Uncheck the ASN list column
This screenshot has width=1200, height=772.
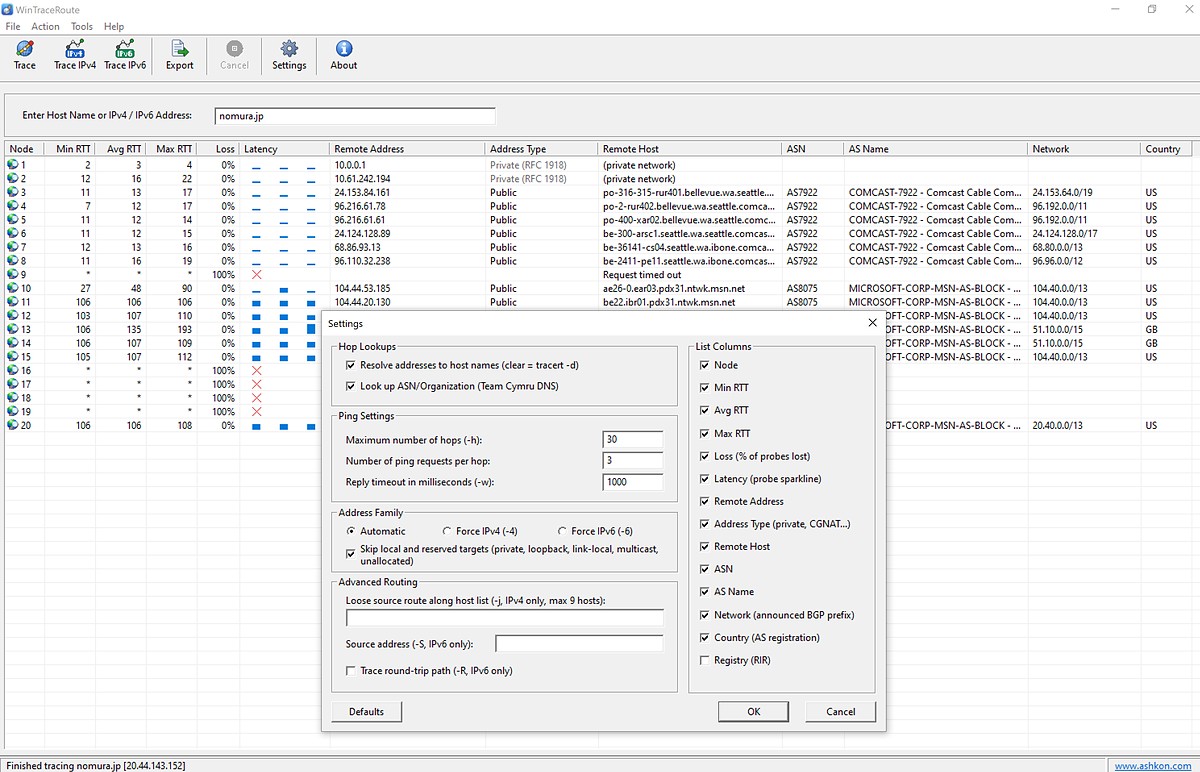705,569
